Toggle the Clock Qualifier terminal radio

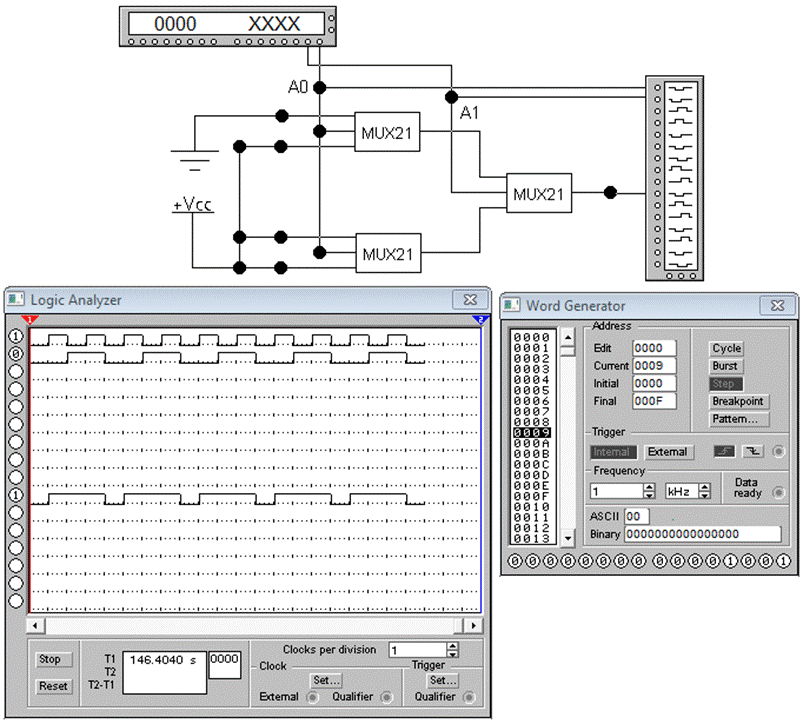coord(386,697)
